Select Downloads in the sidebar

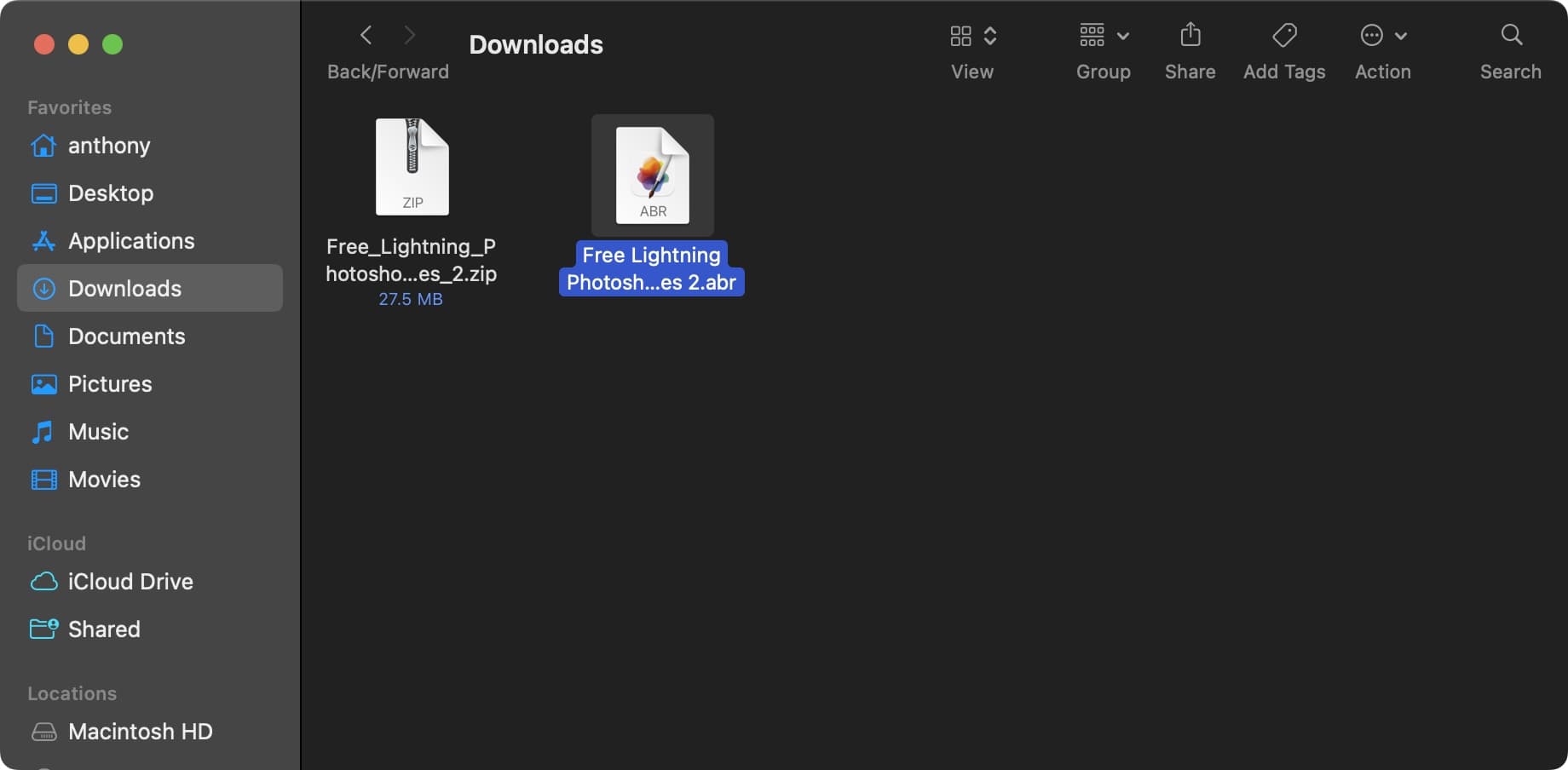point(124,289)
